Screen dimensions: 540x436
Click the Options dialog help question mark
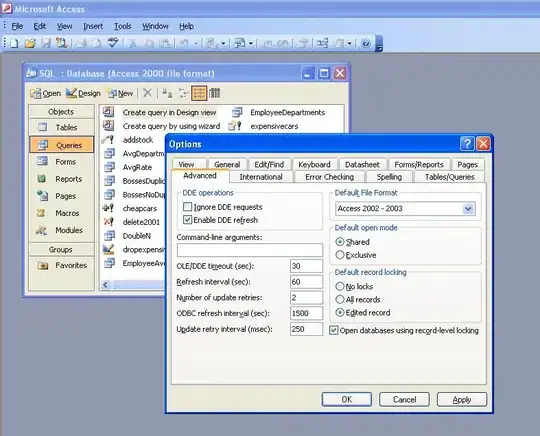click(x=467, y=144)
